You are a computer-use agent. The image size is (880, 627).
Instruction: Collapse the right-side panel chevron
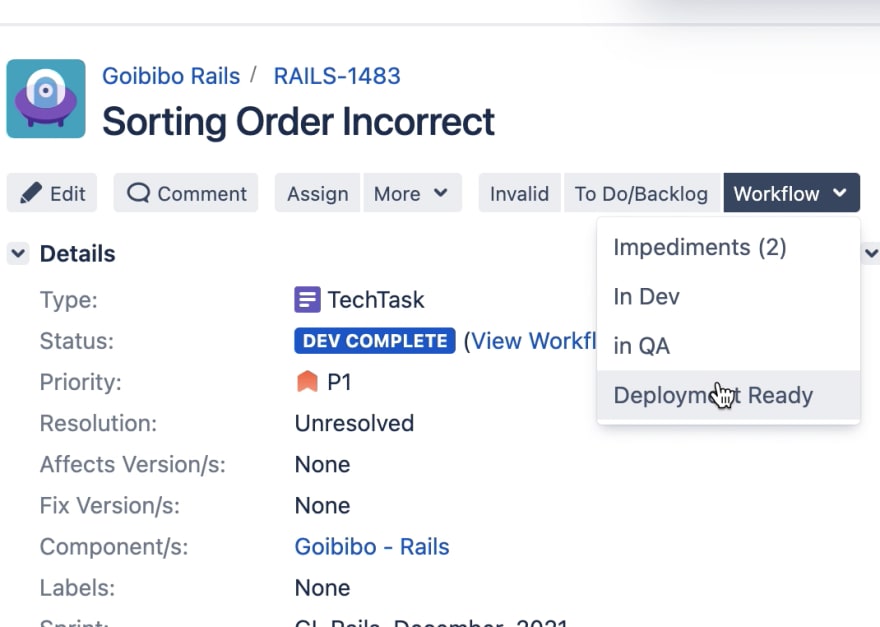tap(871, 253)
